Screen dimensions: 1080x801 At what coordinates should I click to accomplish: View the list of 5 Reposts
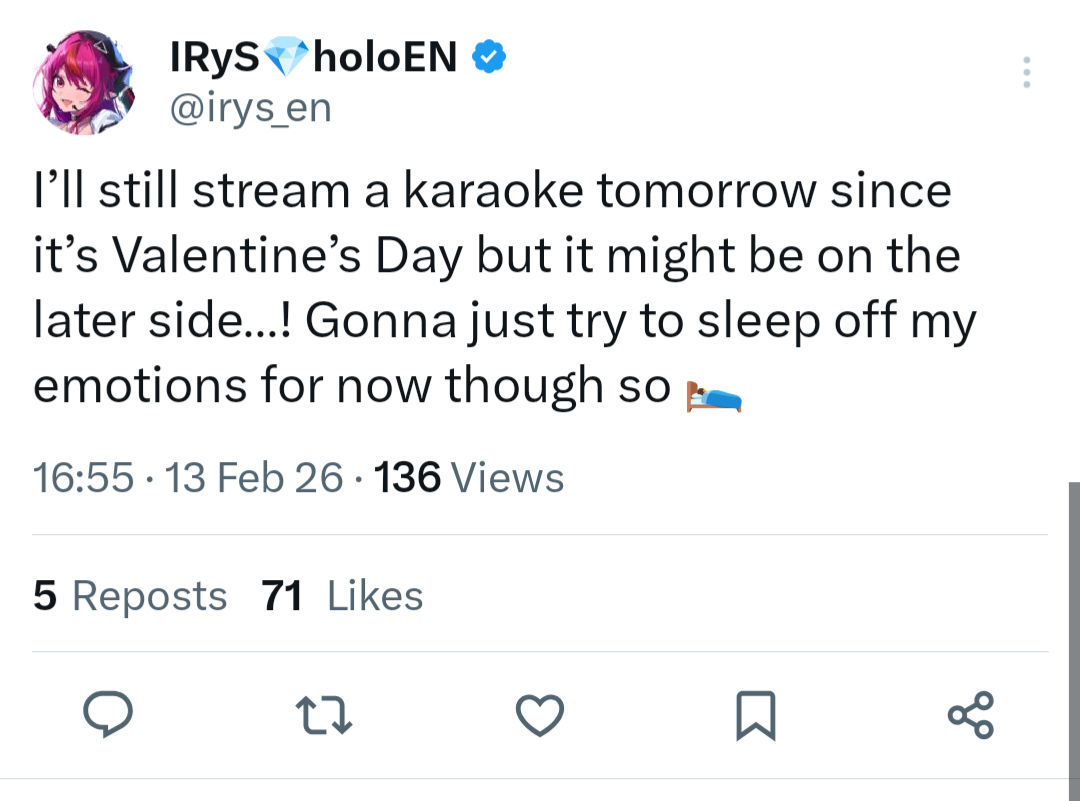tap(130, 596)
